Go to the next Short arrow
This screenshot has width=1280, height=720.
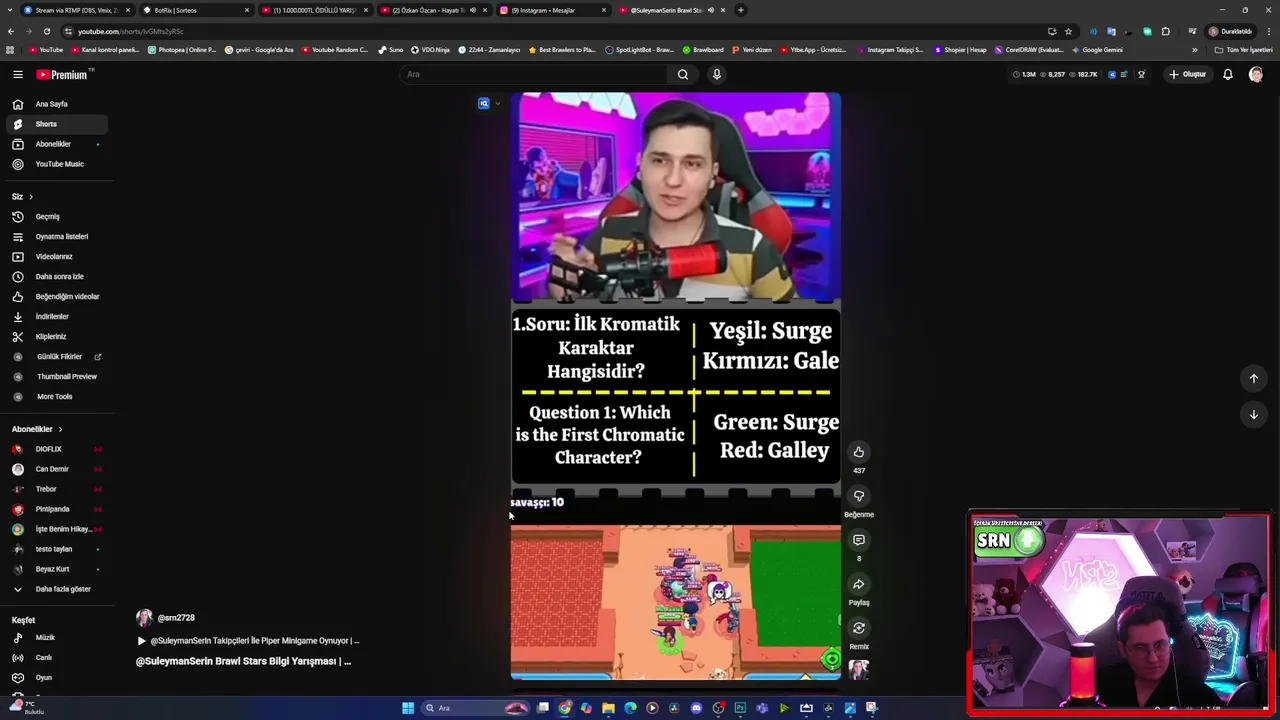pos(1253,414)
